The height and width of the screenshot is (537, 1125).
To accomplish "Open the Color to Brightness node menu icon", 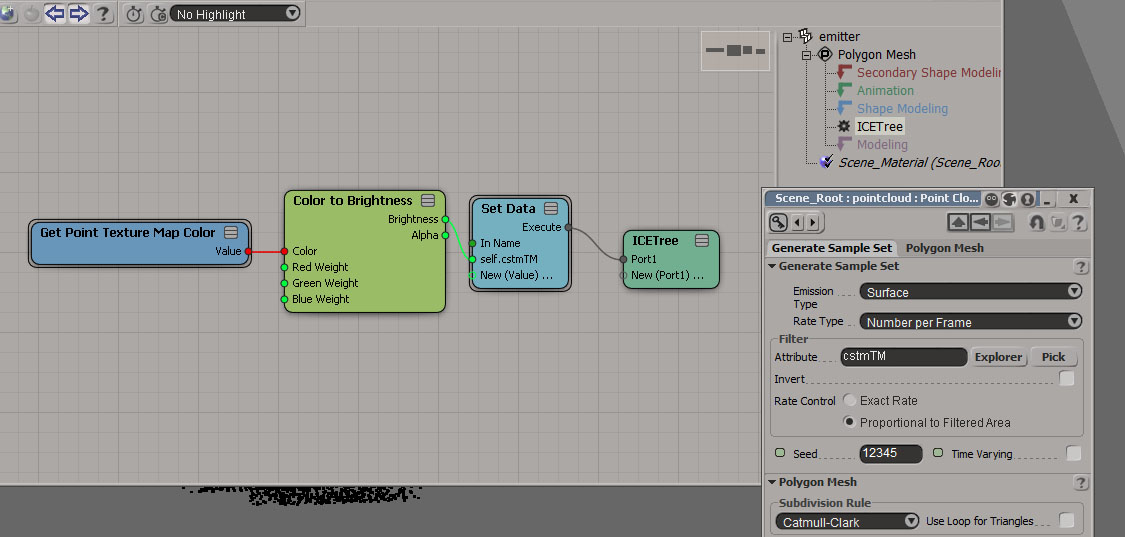I will (x=428, y=200).
